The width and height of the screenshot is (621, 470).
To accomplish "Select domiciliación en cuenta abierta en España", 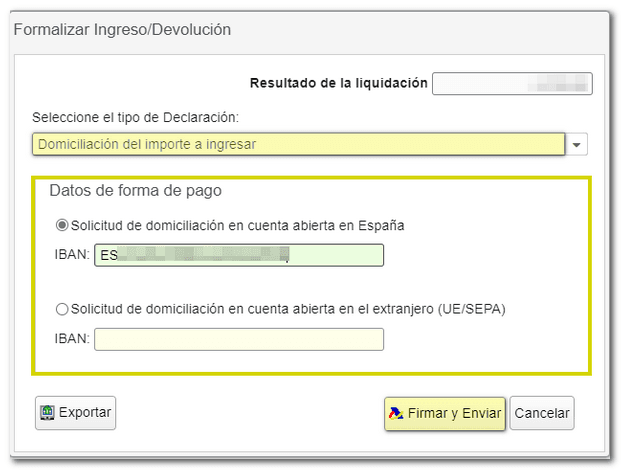I will pyautogui.click(x=62, y=225).
